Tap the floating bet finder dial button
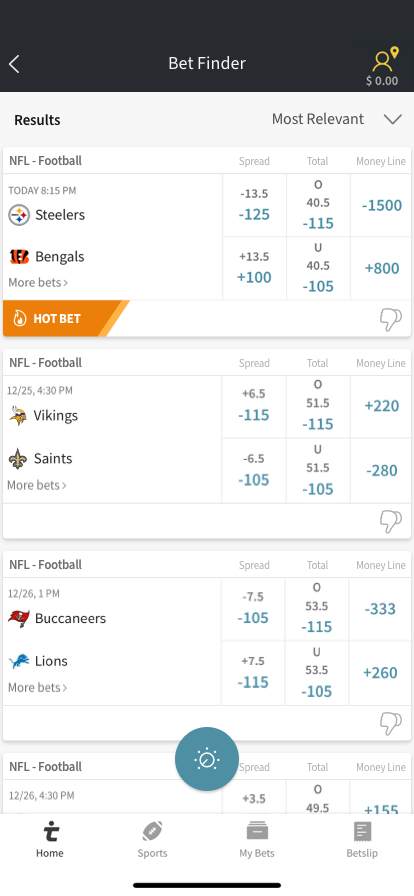This screenshot has width=414, height=896. coord(207,759)
